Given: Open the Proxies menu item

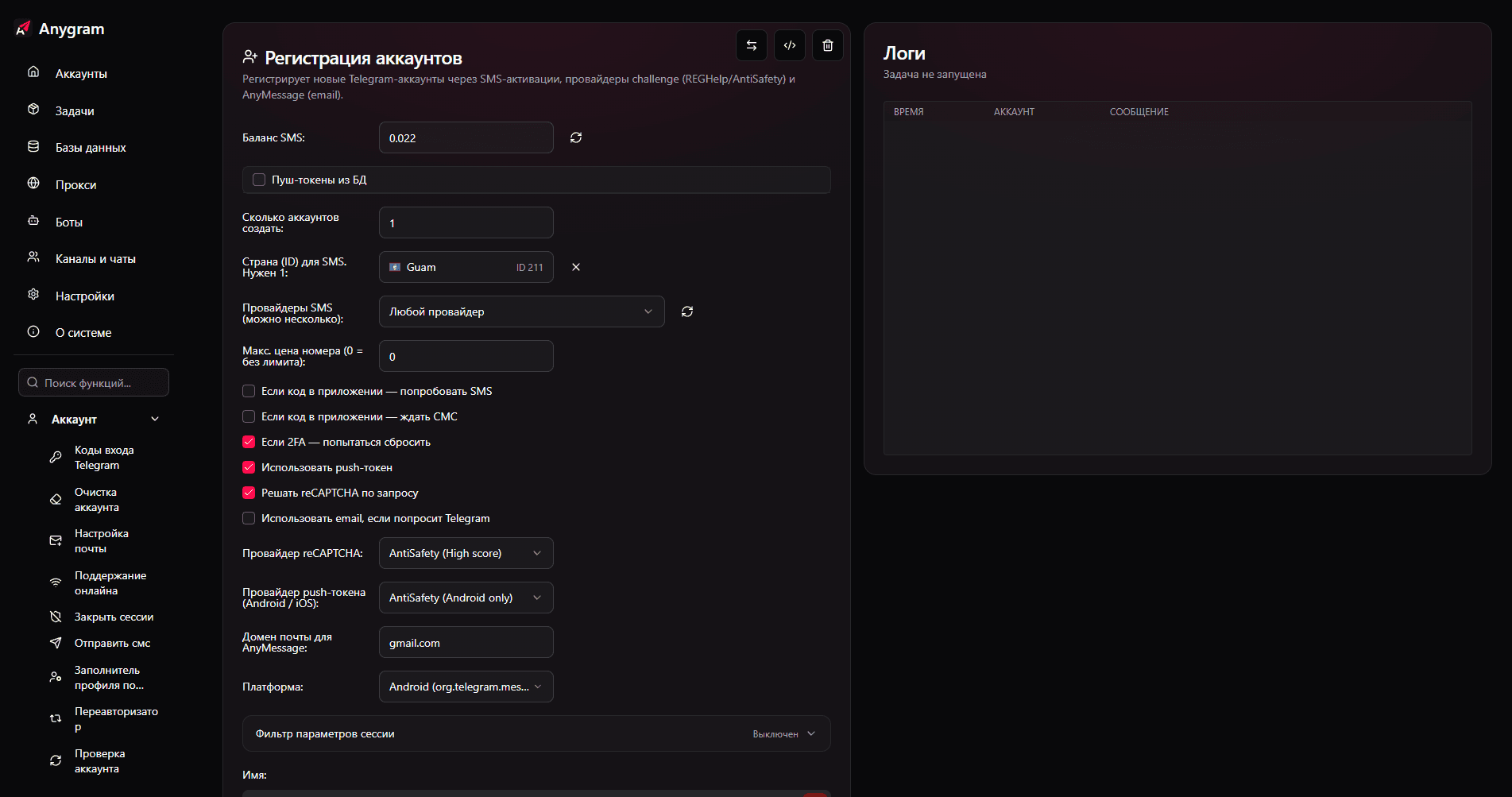Looking at the screenshot, I should point(75,185).
